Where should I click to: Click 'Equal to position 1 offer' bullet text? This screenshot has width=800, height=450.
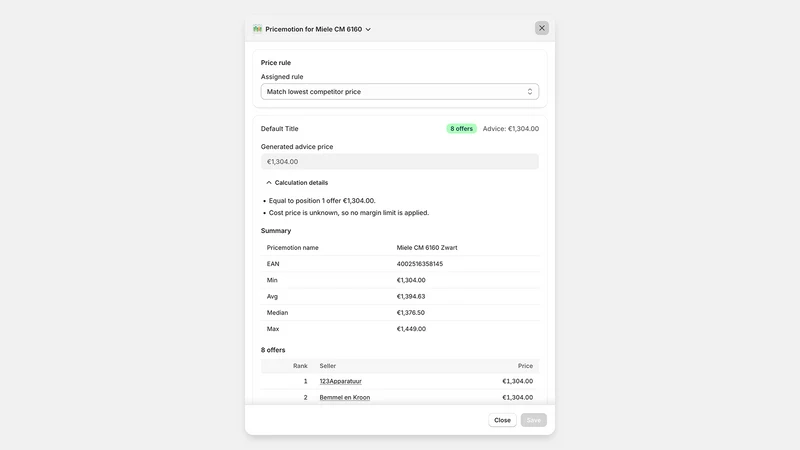[x=322, y=201]
